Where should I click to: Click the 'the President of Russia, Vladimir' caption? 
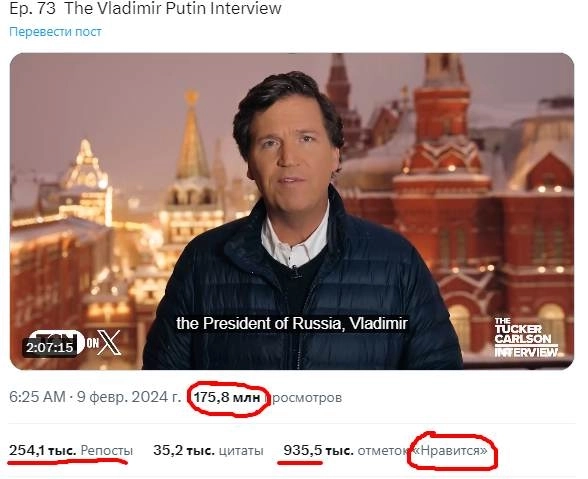(x=292, y=323)
